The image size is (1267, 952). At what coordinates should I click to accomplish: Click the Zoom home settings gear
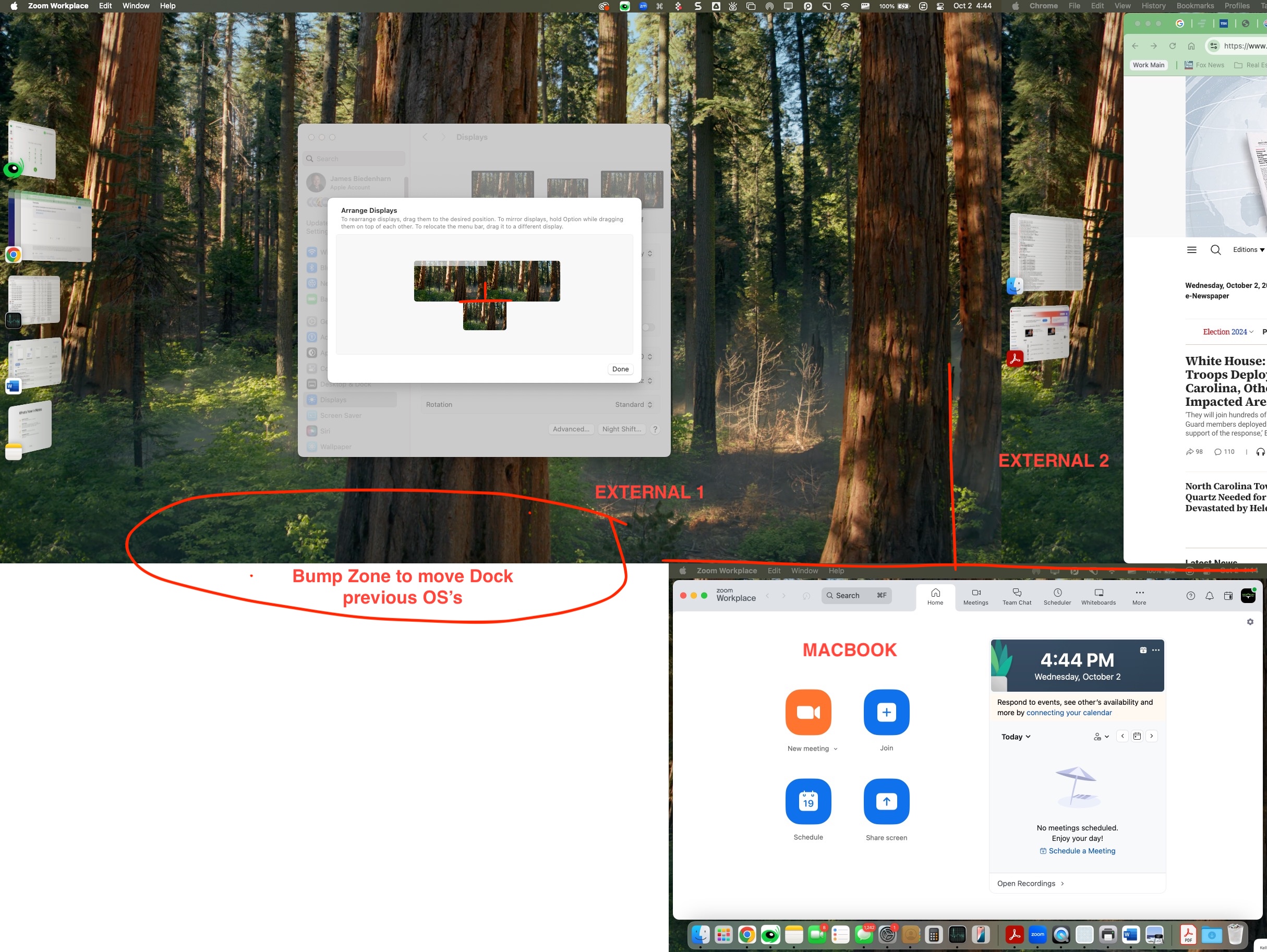pos(1250,622)
